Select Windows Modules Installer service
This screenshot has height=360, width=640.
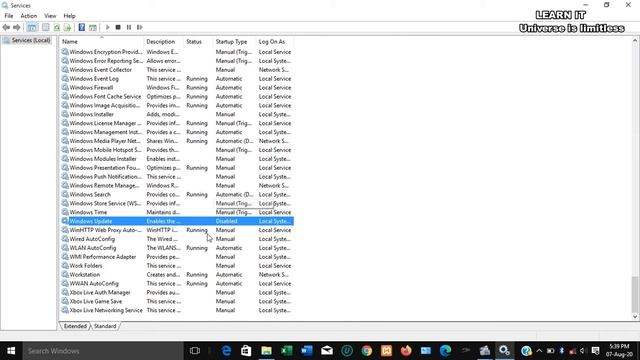177,159
